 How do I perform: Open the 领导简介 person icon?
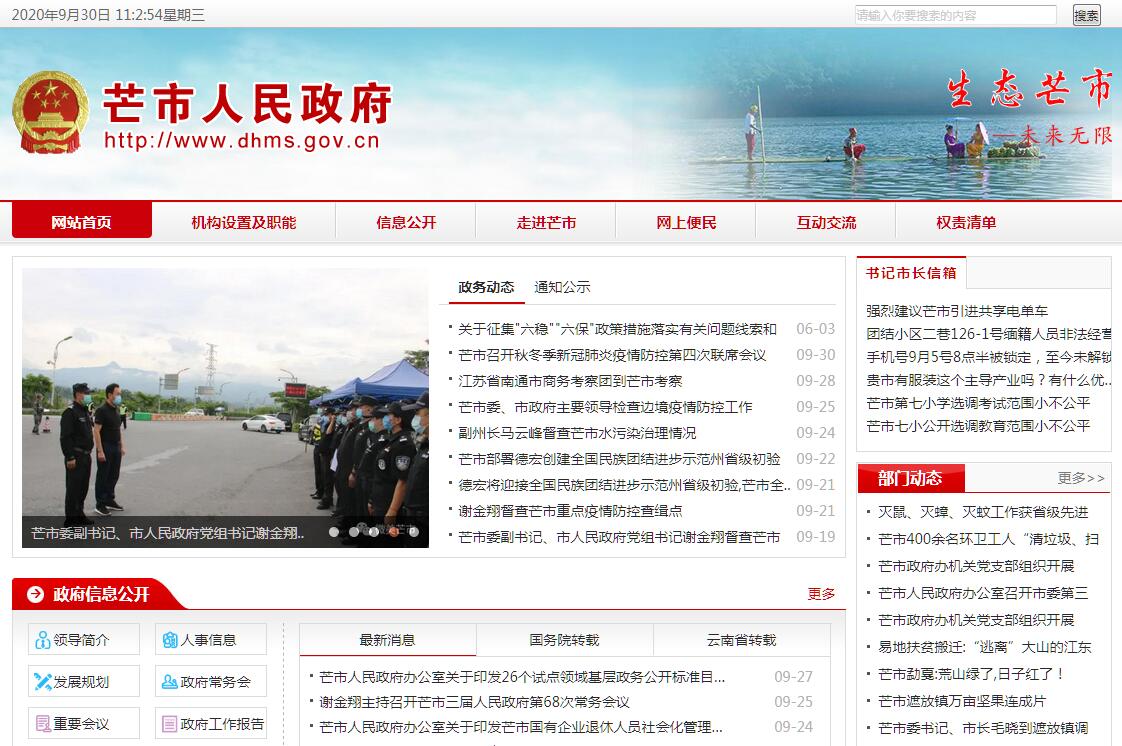click(43, 640)
